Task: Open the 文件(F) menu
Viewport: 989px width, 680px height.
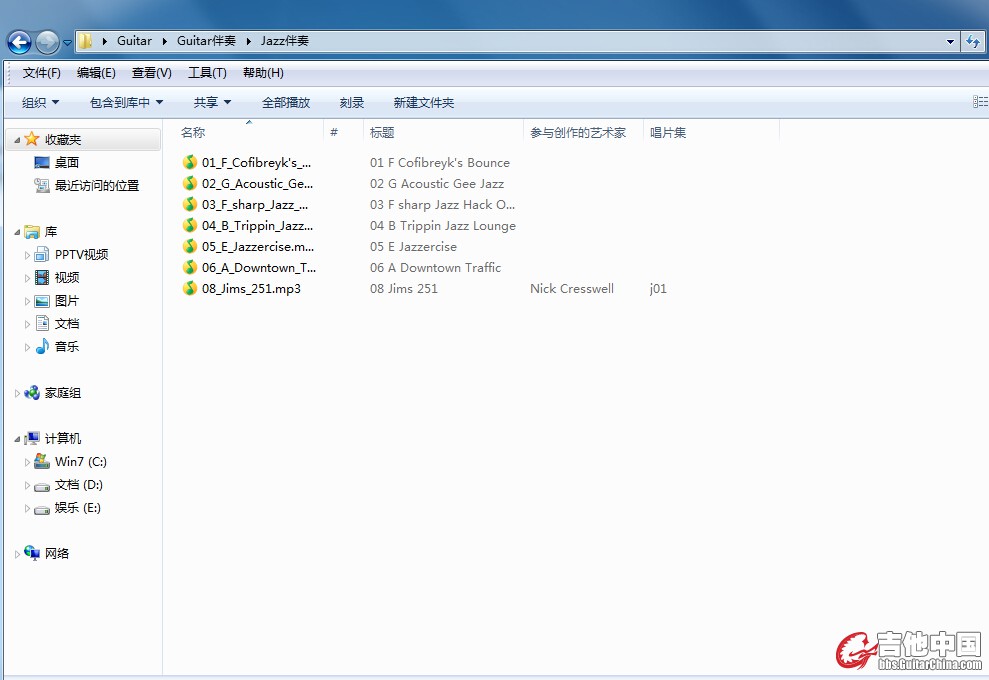Action: pyautogui.click(x=42, y=73)
